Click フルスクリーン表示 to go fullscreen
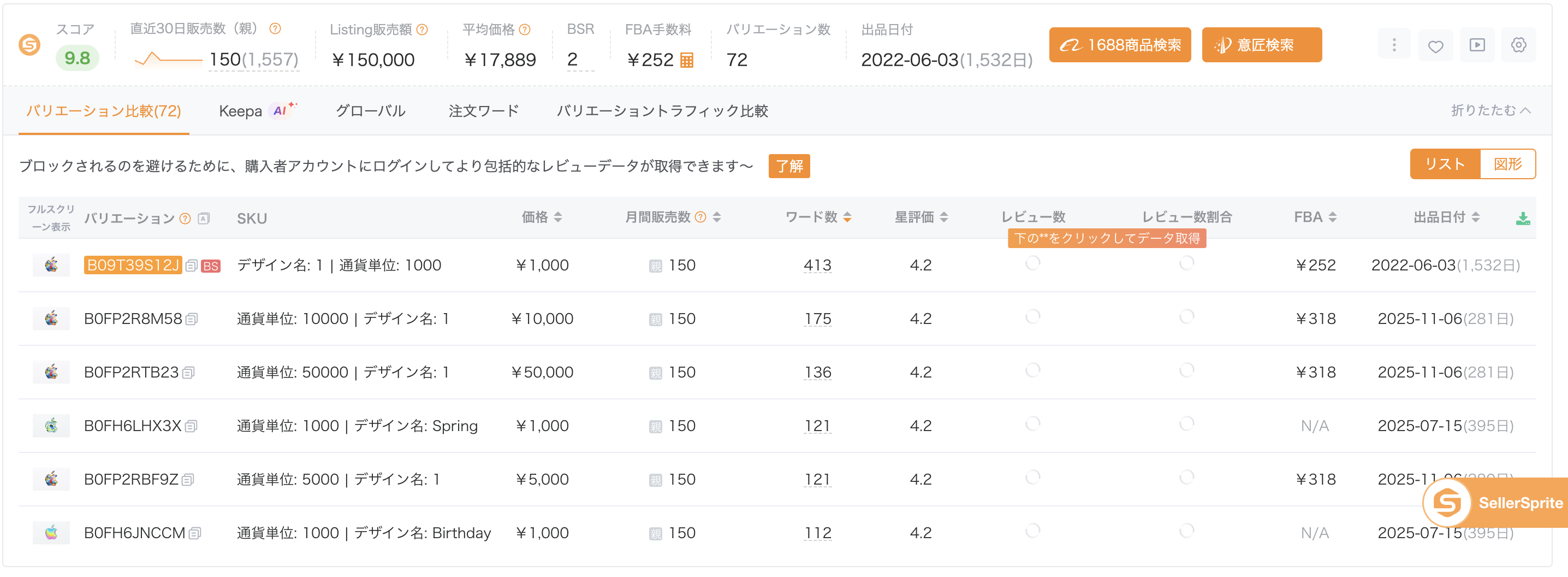 point(51,217)
